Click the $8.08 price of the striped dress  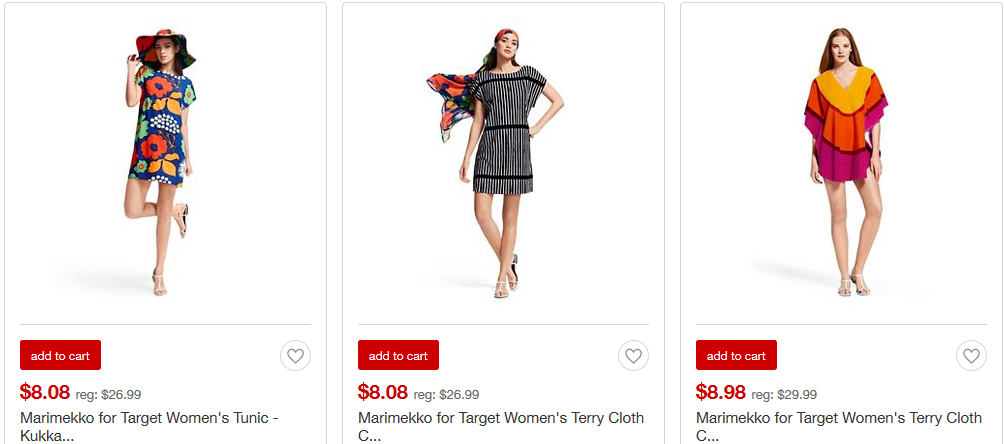tap(383, 392)
